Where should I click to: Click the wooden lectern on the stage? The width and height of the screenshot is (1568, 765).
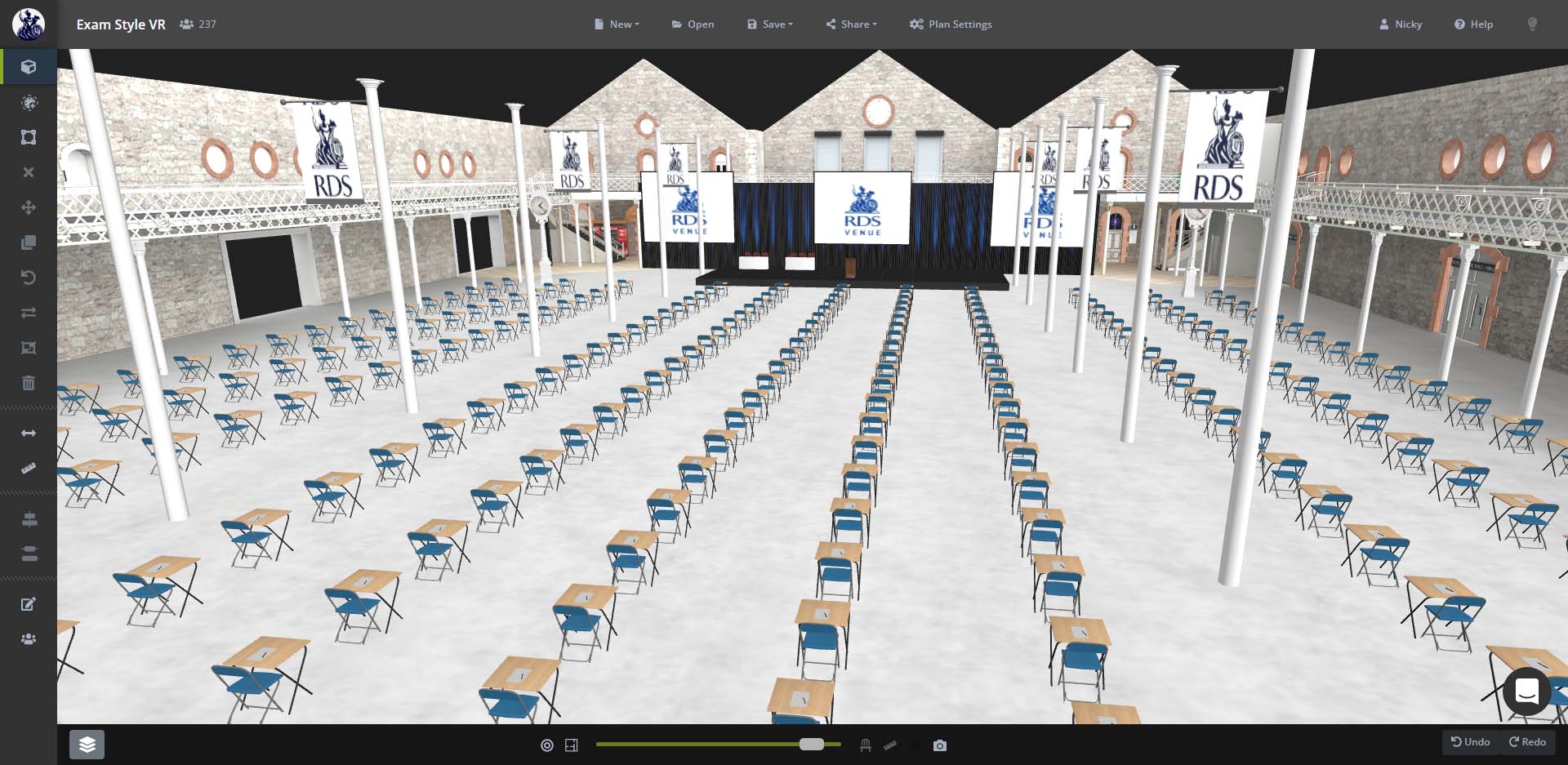click(850, 267)
